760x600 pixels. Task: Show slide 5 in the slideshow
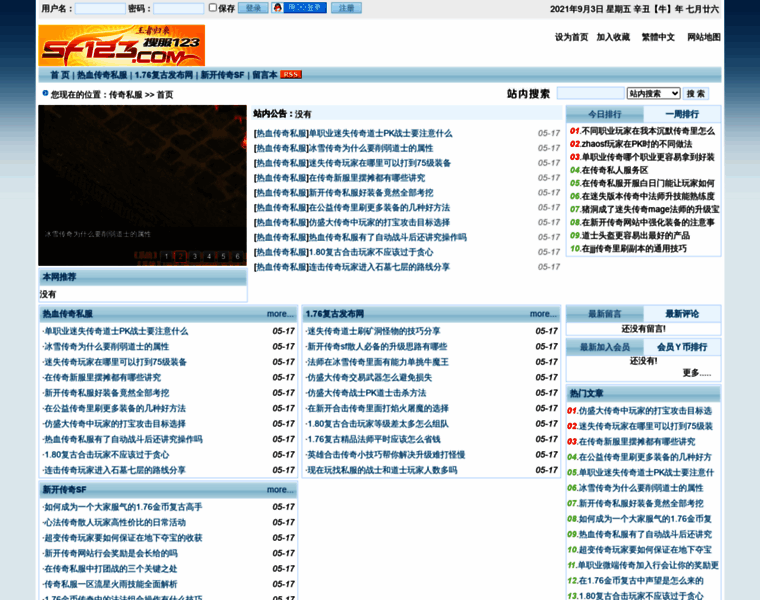(x=223, y=256)
